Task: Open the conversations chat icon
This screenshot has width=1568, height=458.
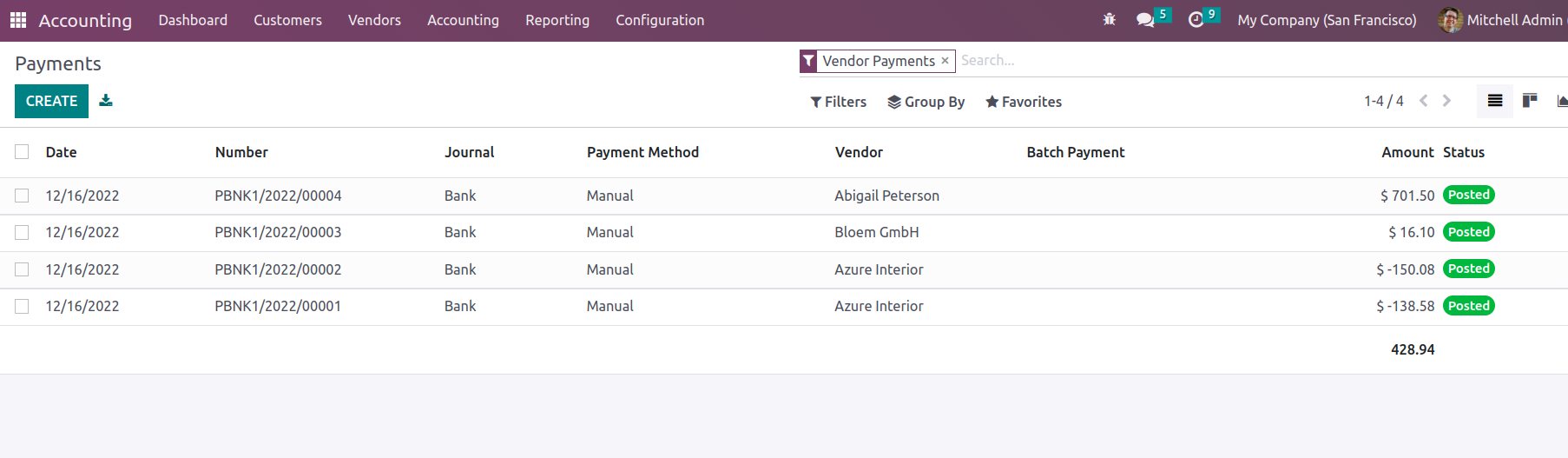Action: 1145,19
